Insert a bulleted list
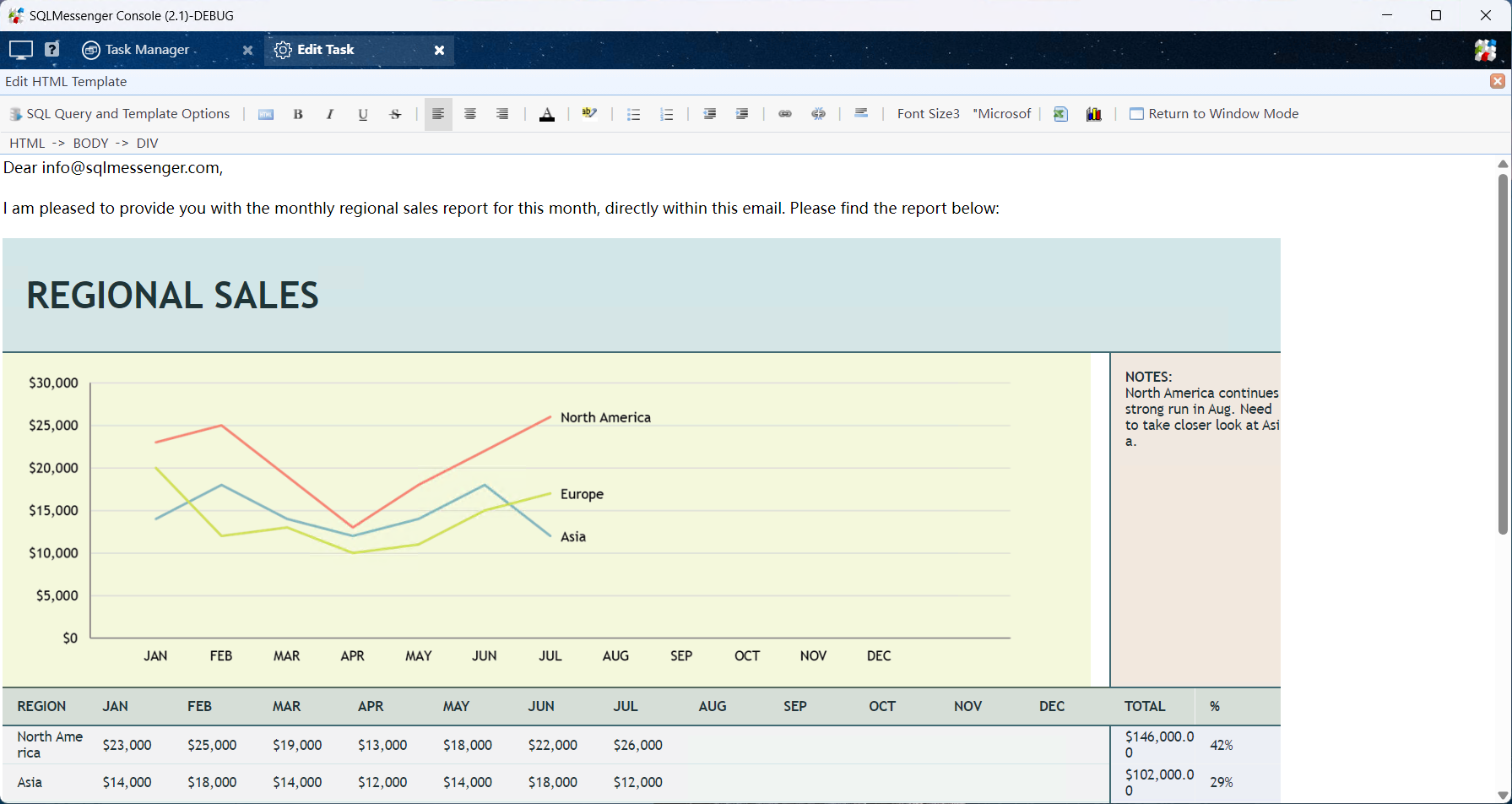Viewport: 1512px width, 804px height. click(634, 114)
